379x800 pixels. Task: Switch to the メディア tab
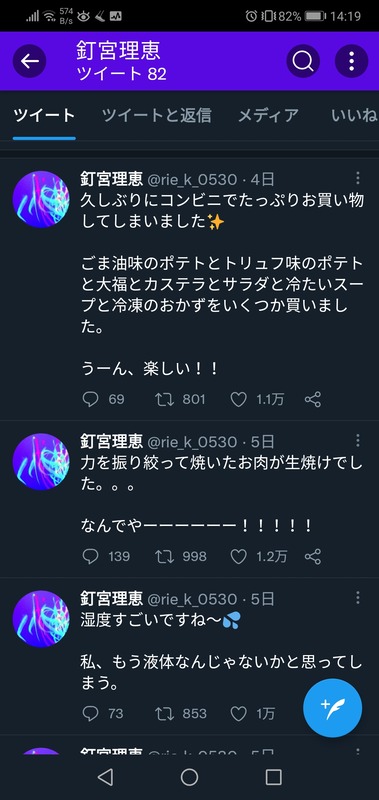[268, 115]
